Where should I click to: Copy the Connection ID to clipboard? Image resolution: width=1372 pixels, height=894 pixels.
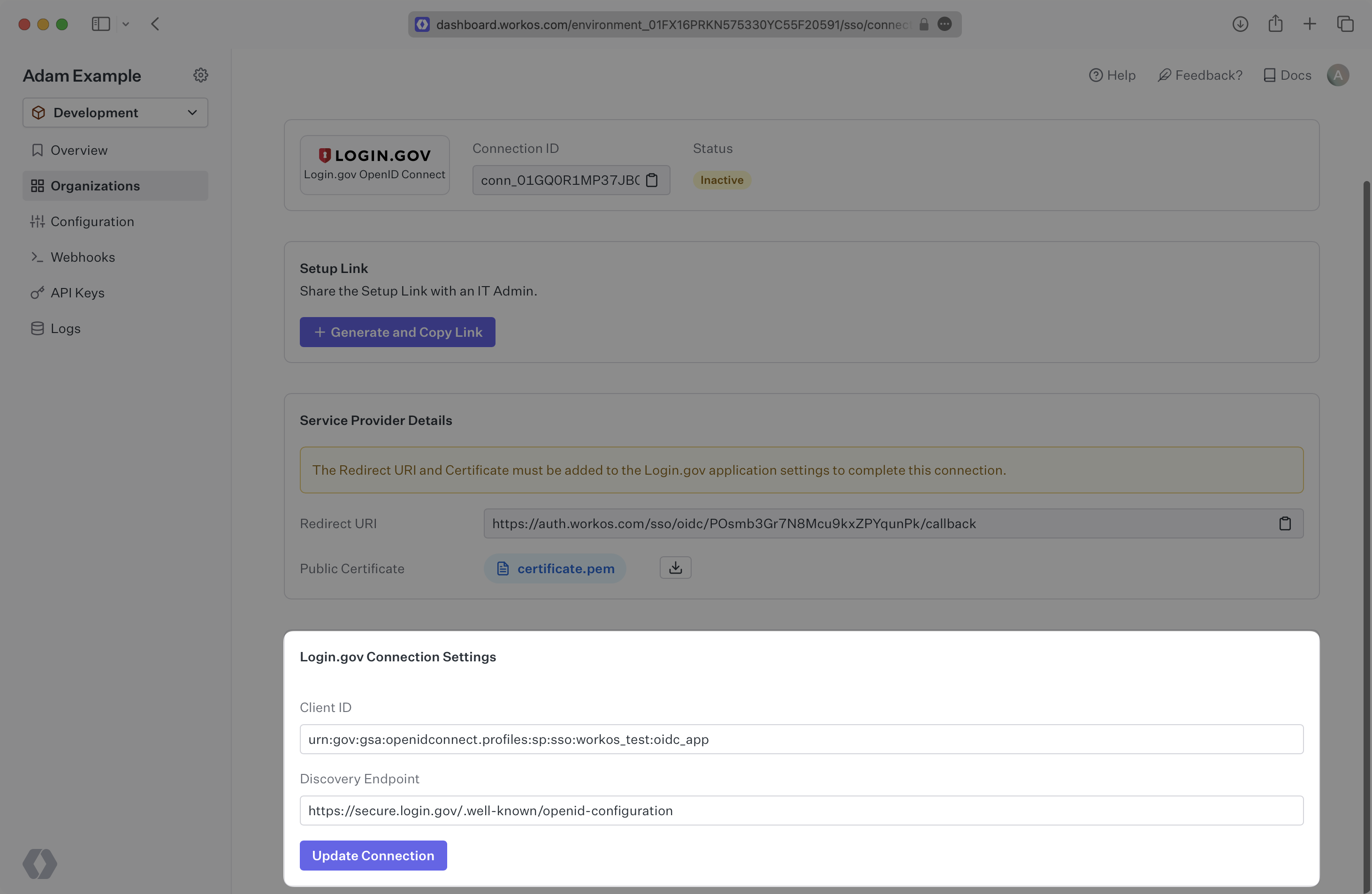(652, 181)
